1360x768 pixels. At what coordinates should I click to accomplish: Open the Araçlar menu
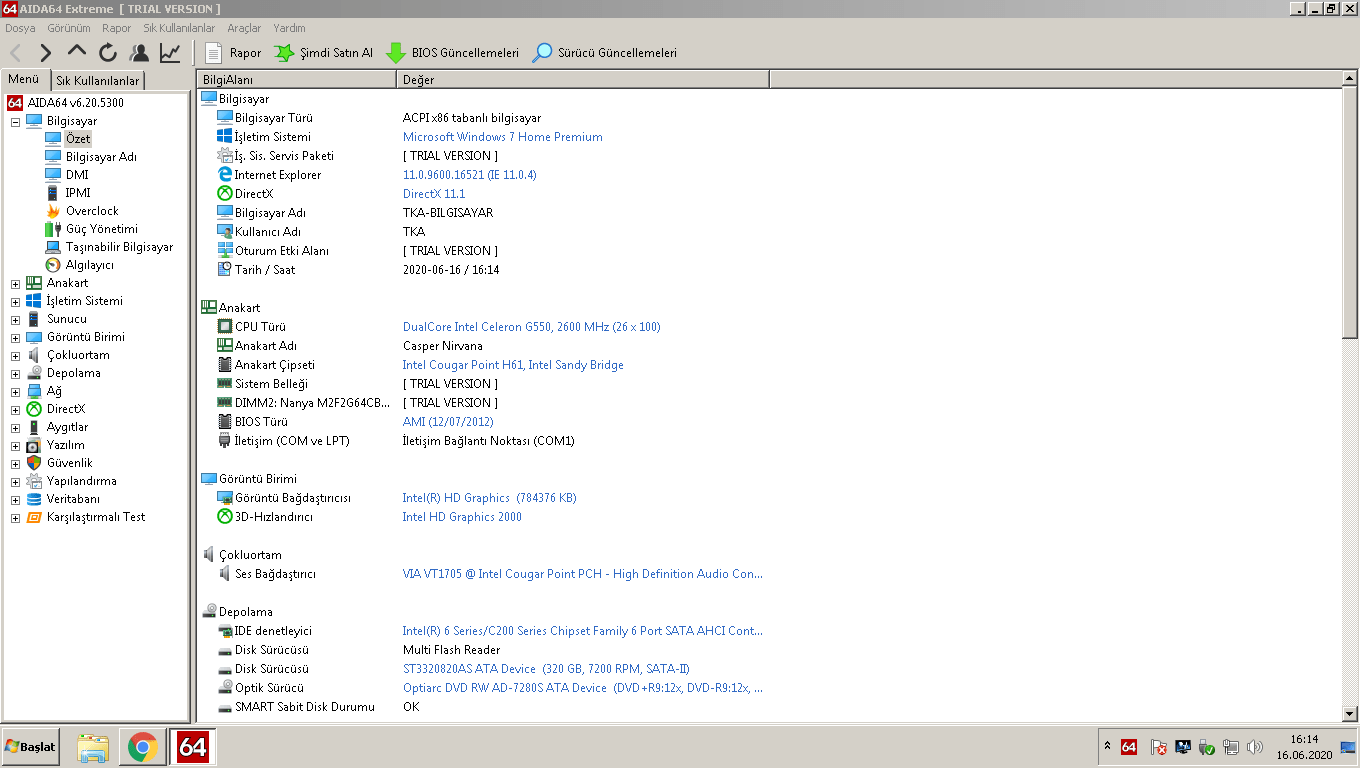[244, 28]
